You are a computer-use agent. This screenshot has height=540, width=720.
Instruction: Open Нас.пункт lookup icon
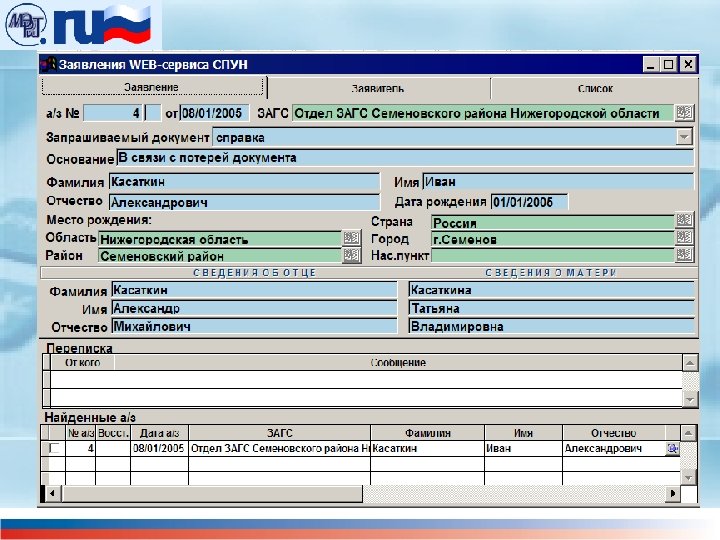(684, 255)
